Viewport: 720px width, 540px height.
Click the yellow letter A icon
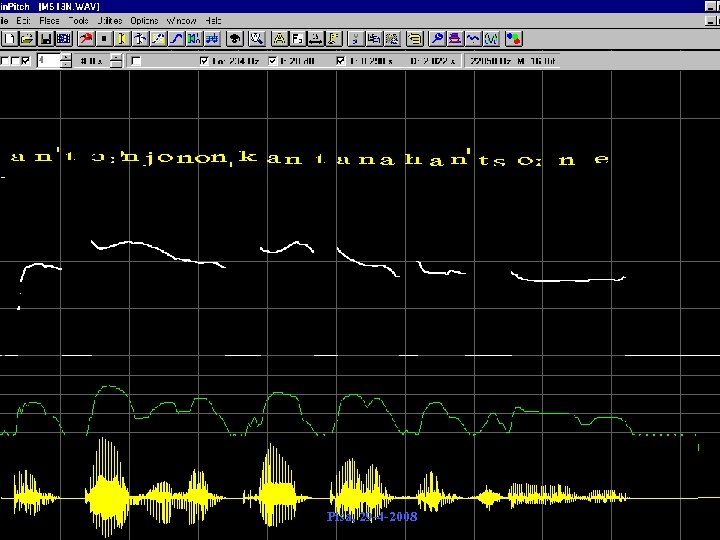point(279,39)
